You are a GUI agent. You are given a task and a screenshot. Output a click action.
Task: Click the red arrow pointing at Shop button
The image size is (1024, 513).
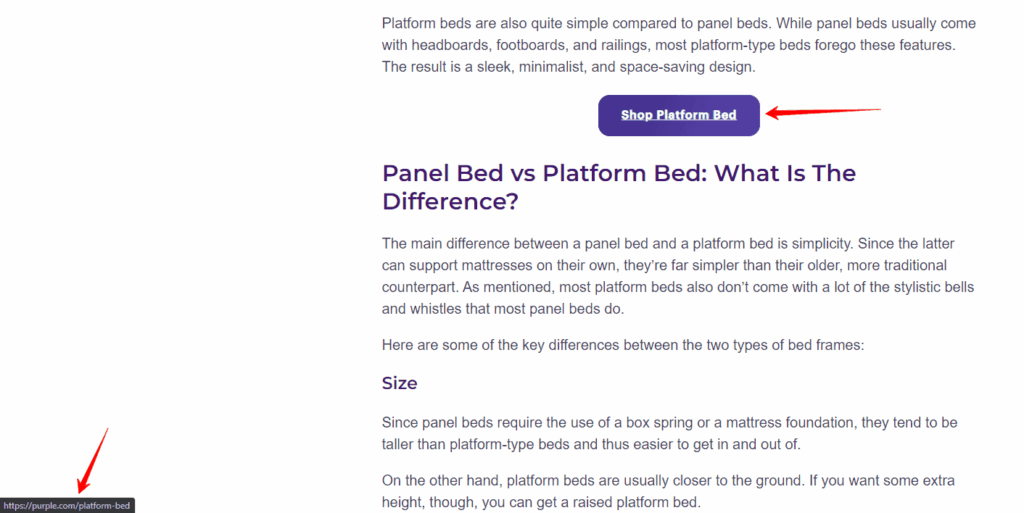[x=823, y=112]
